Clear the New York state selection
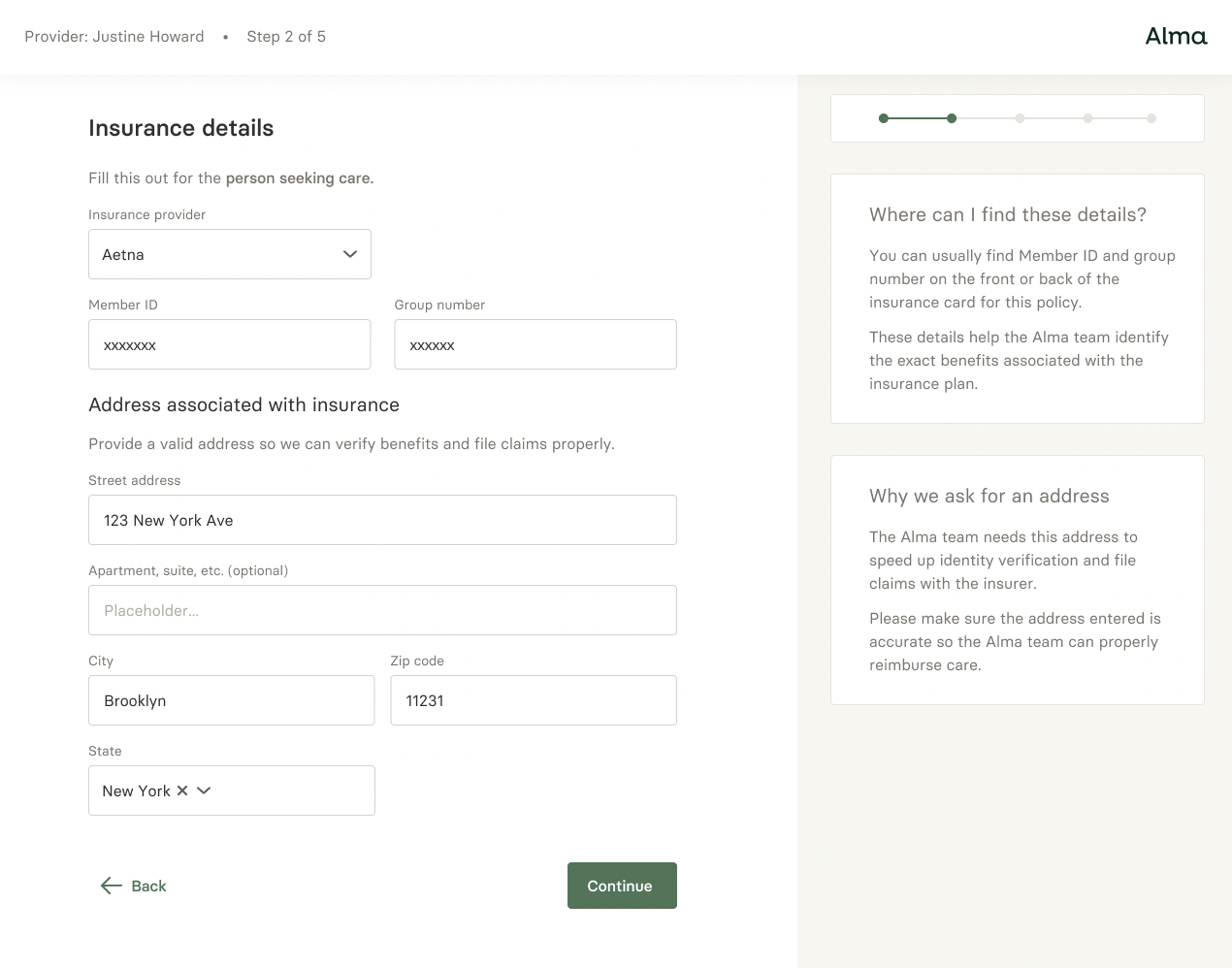This screenshot has width=1232, height=968. pos(182,791)
